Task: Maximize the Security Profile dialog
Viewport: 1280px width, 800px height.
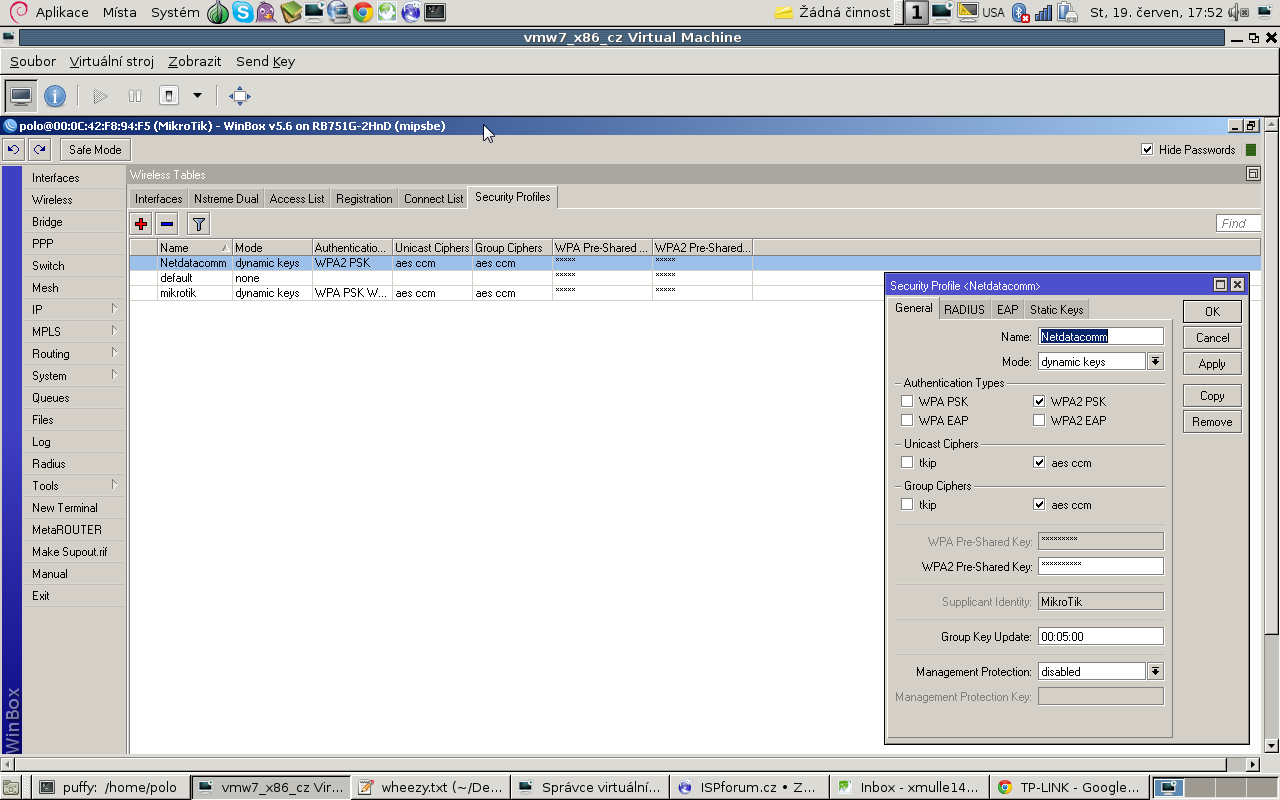Action: coord(1220,285)
